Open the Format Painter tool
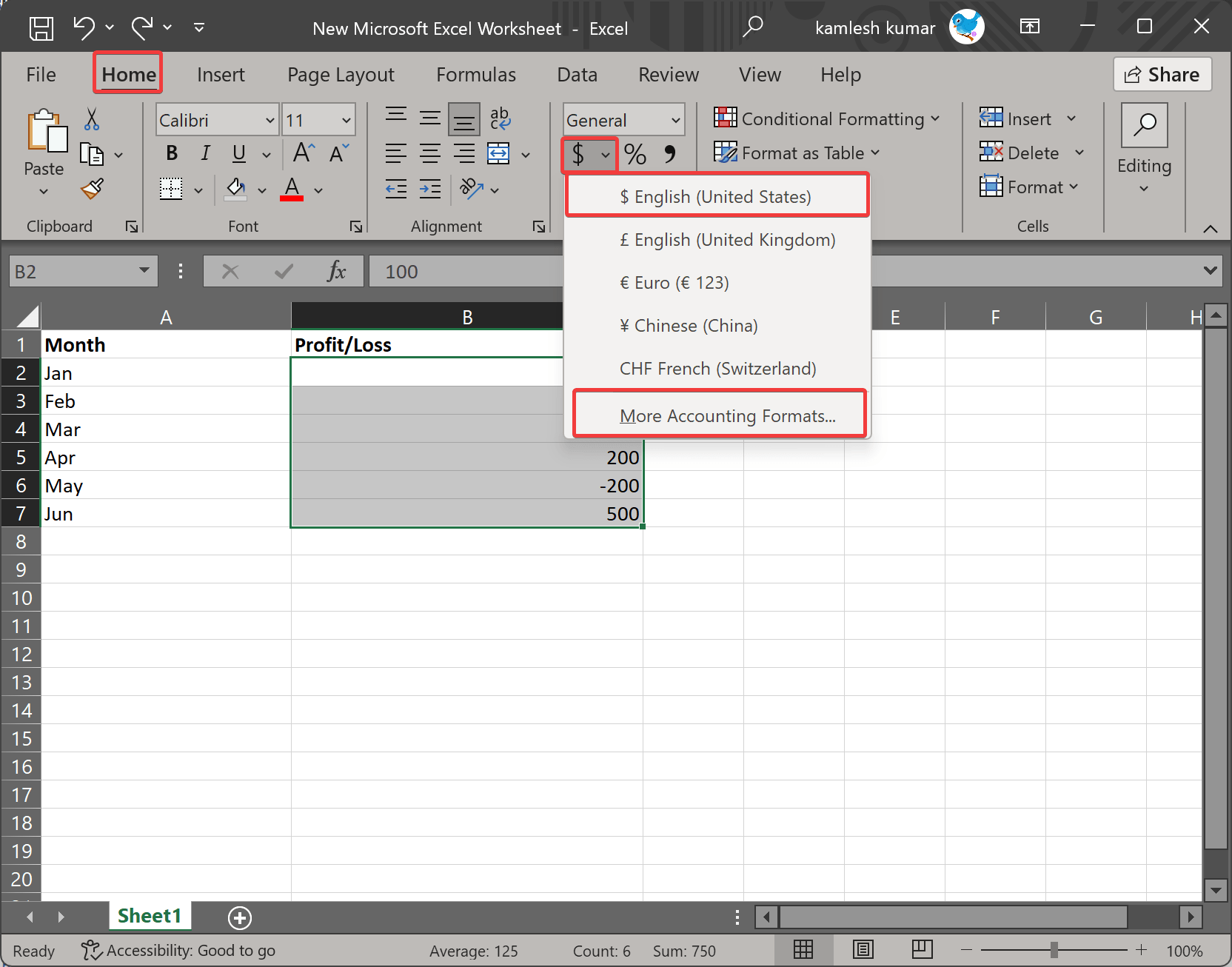This screenshot has width=1232, height=967. (x=91, y=190)
